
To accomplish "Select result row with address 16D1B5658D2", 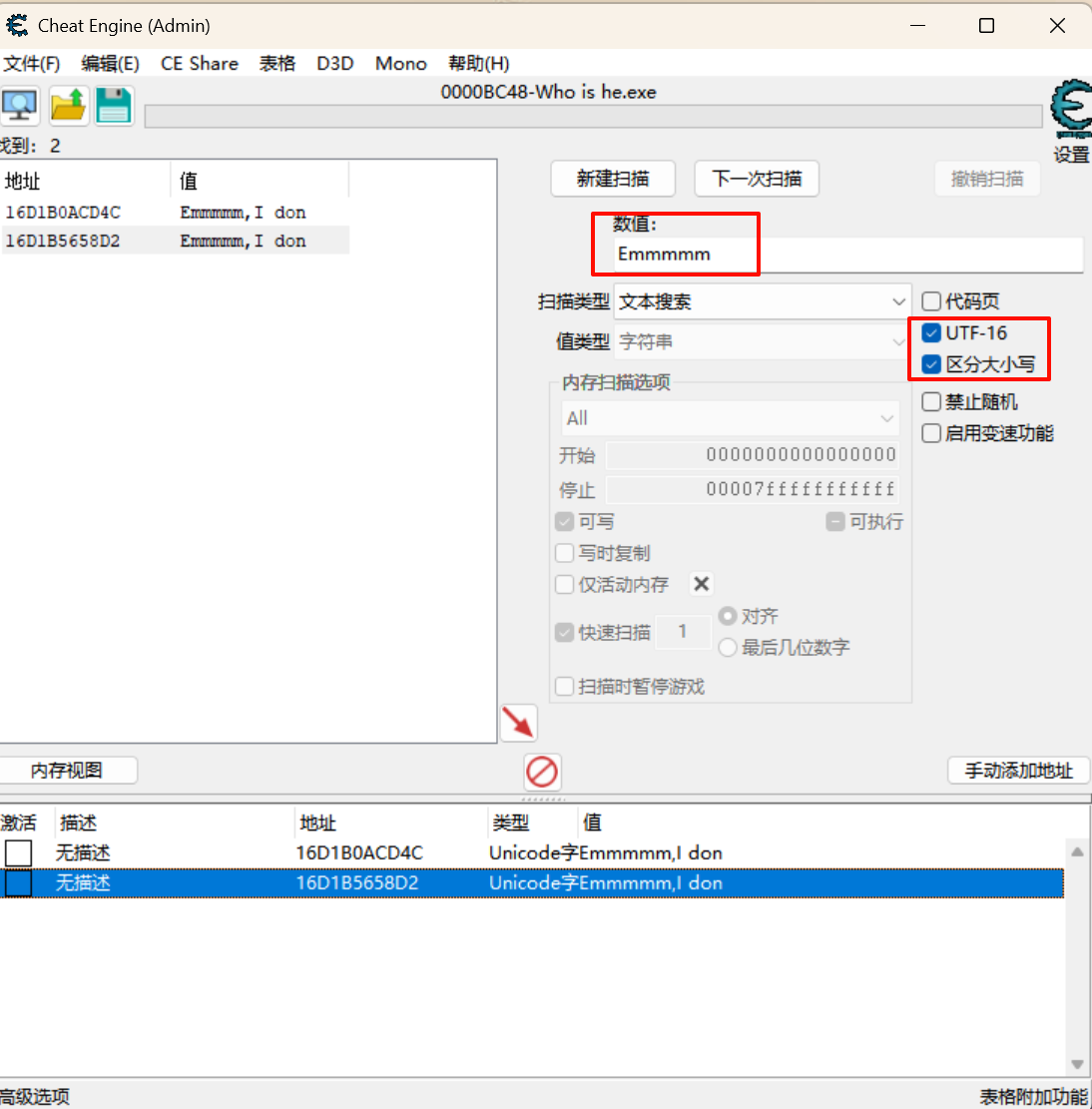I will [176, 241].
